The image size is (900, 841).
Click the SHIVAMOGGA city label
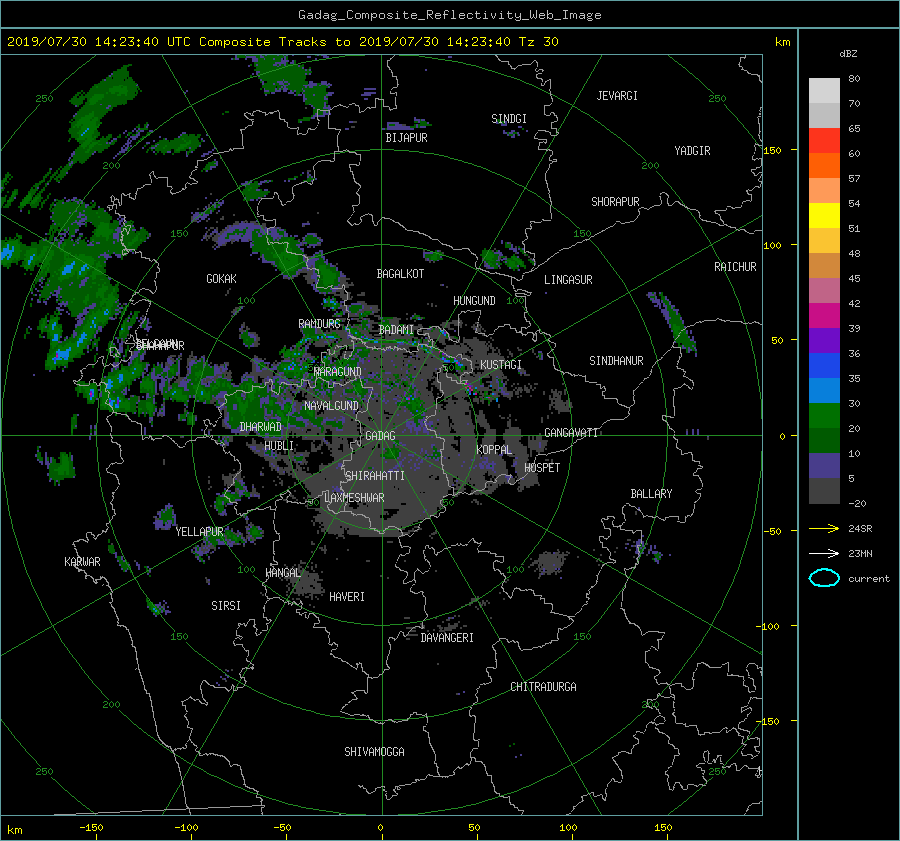pos(374,752)
